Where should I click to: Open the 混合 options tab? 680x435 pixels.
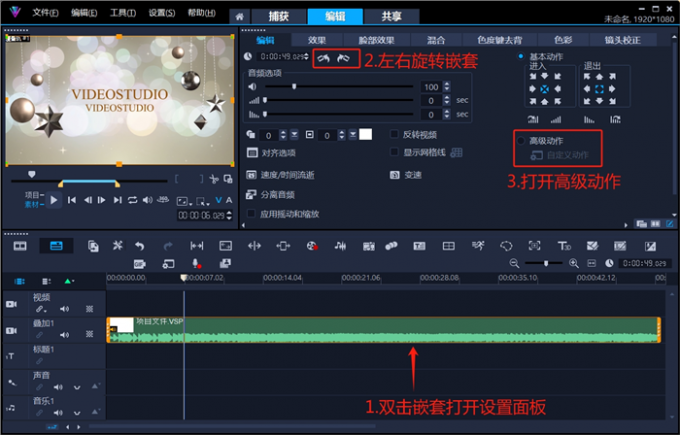point(436,40)
